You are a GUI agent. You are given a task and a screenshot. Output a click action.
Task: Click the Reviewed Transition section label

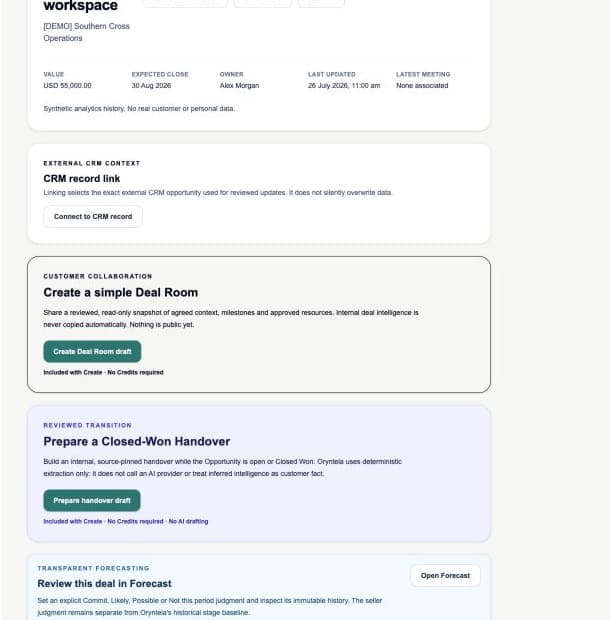click(x=87, y=425)
